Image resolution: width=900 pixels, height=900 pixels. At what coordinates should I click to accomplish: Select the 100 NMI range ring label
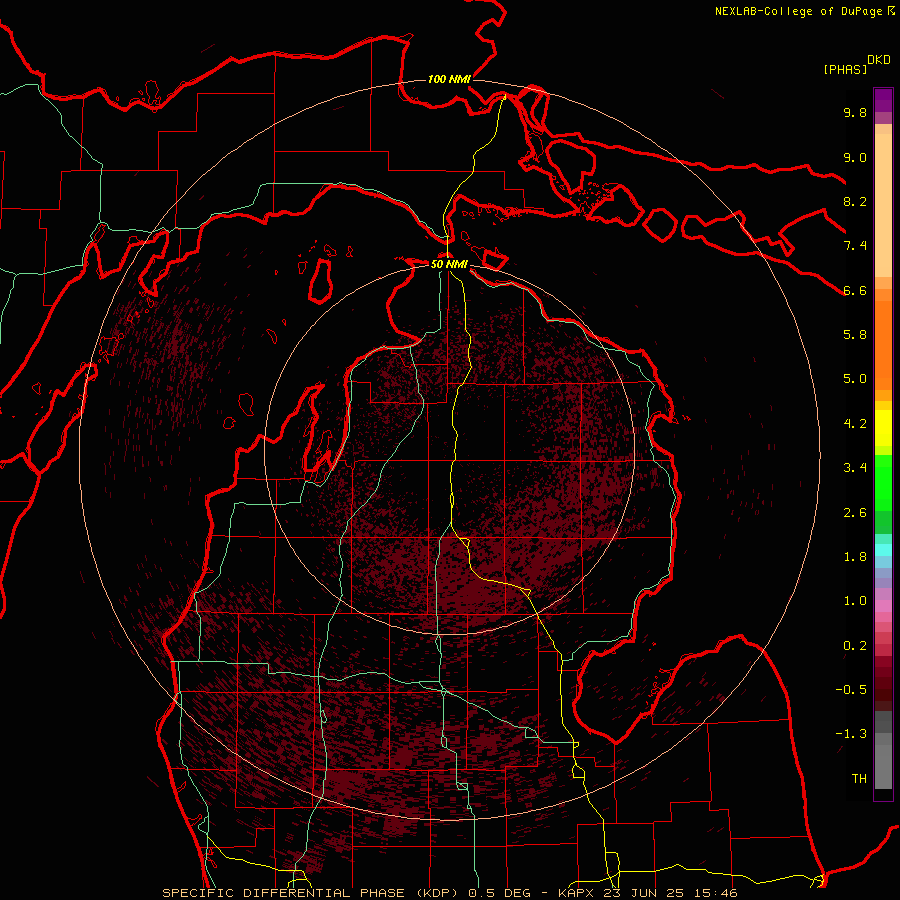coord(449,79)
